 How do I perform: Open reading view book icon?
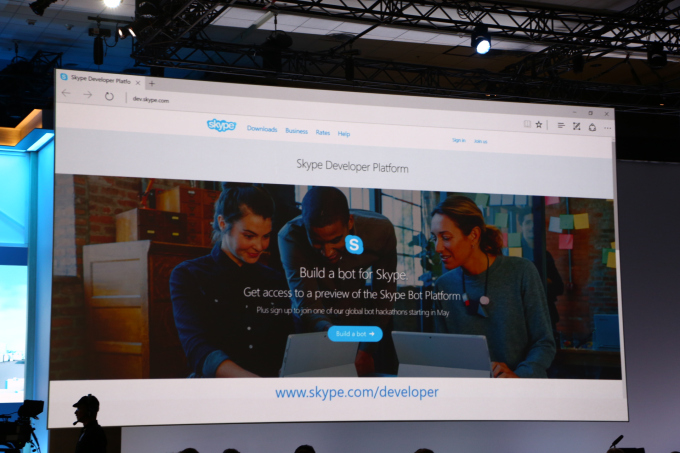pos(527,124)
